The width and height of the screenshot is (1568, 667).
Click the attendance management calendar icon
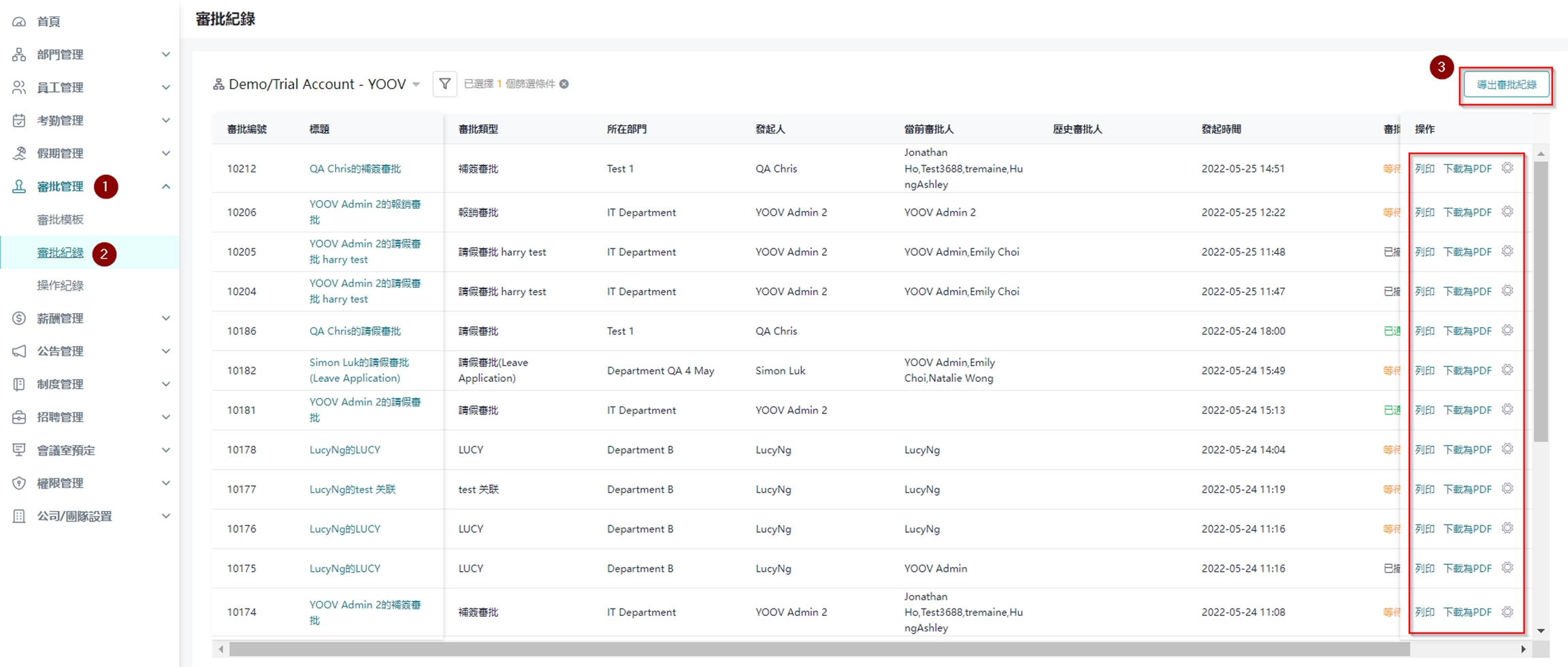19,120
